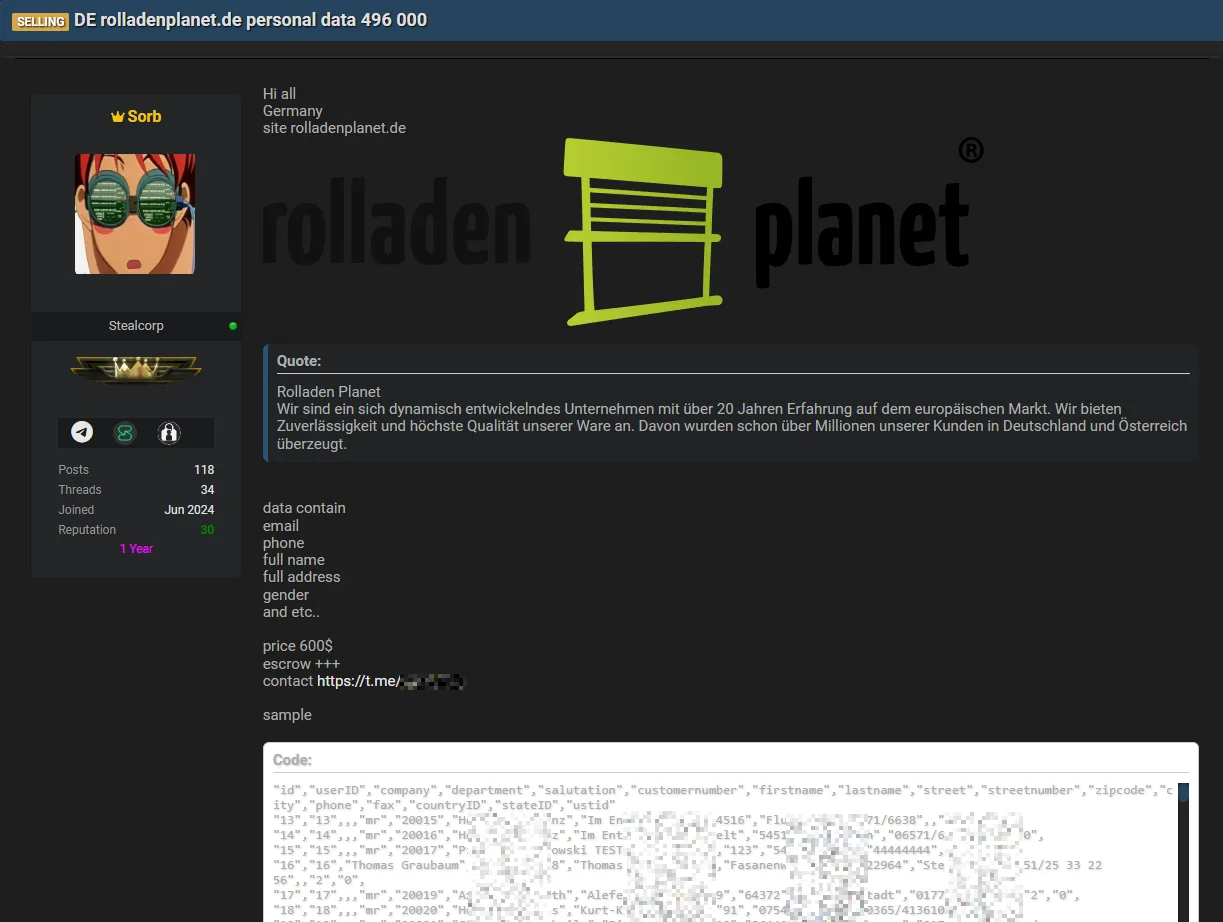Screen dimensions: 1223x922
Task: Click the Code: block header label
Action: click(292, 761)
